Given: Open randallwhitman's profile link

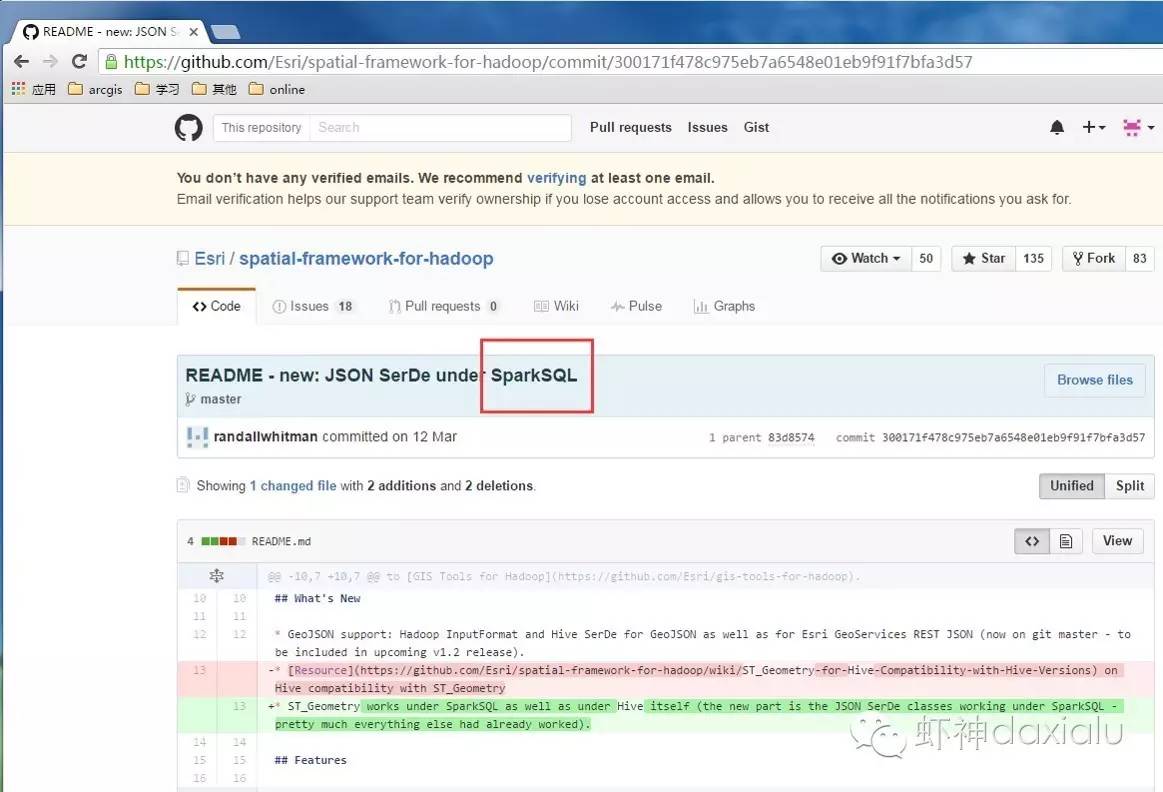Looking at the screenshot, I should click(266, 437).
